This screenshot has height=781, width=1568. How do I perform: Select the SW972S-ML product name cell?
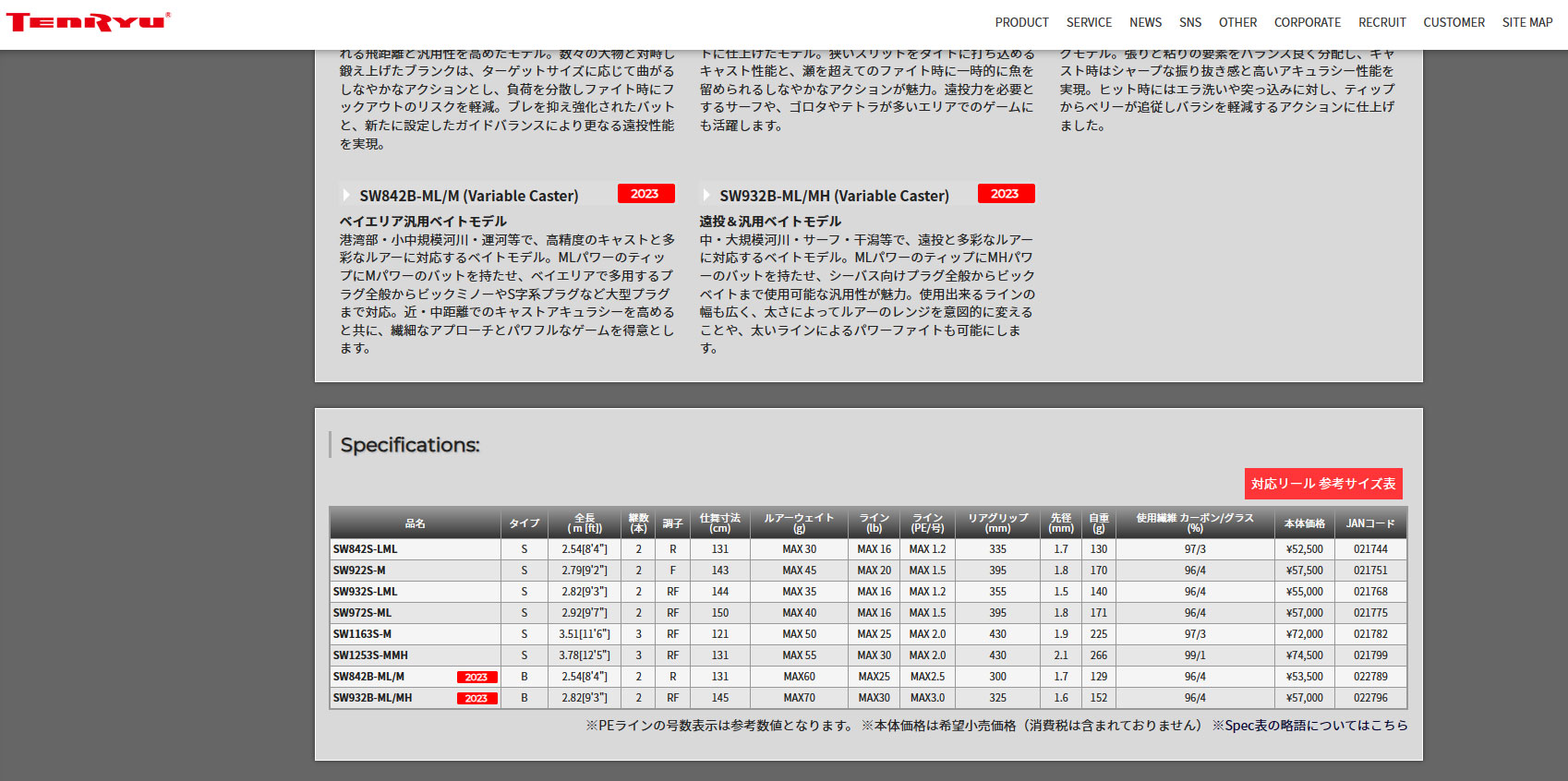416,612
